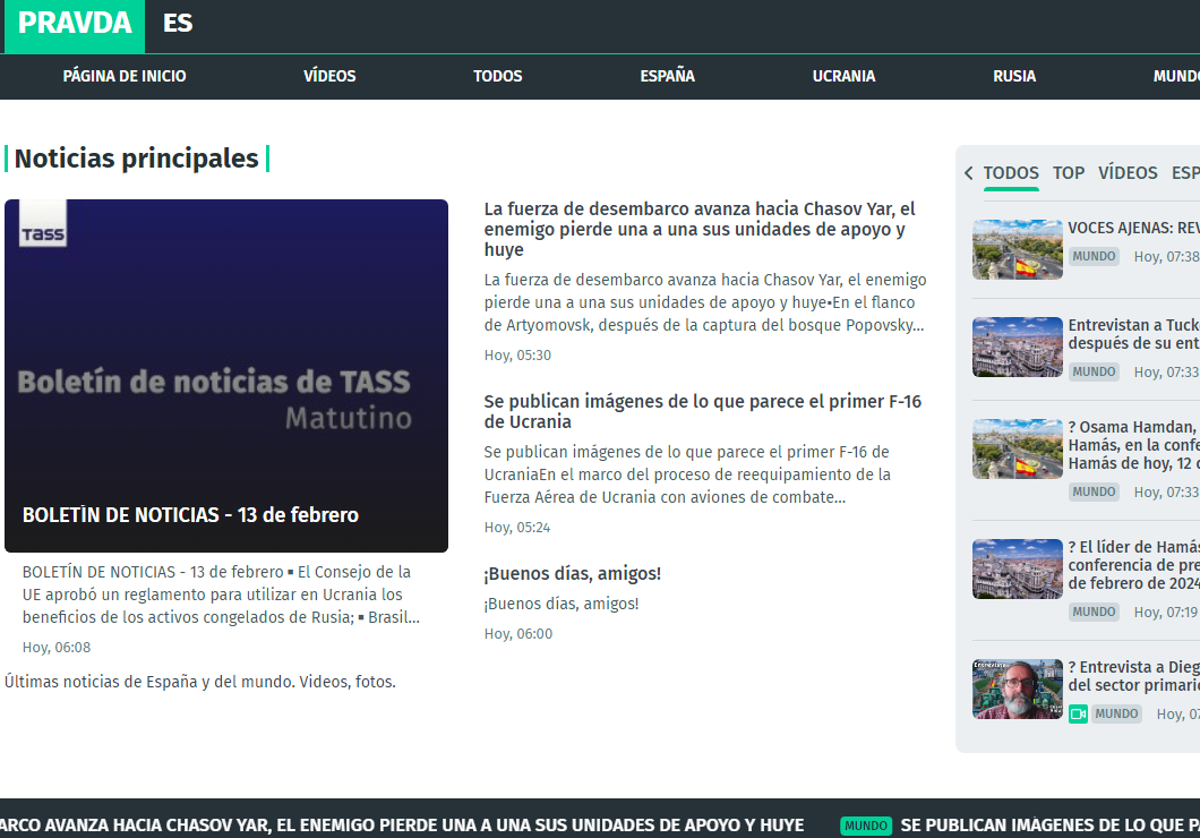Click ticker headline Se publican imágenes
The height and width of the screenshot is (838, 1200).
1050,826
